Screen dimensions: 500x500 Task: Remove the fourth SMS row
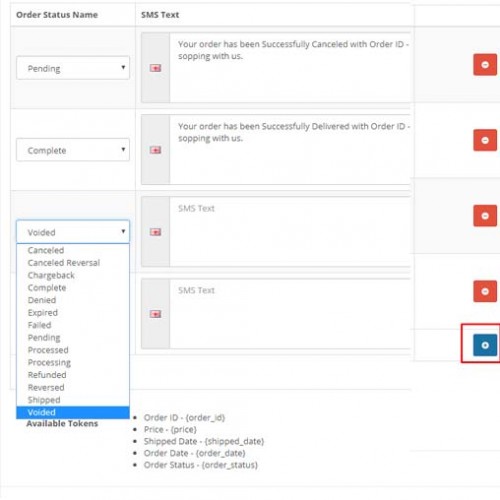pos(485,291)
